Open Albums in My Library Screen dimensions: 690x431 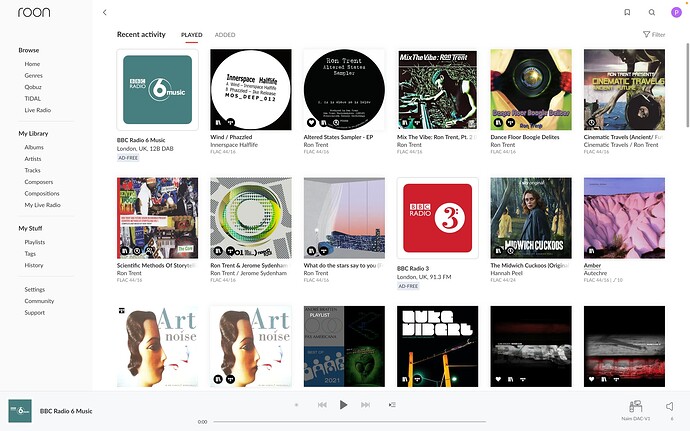[x=34, y=147]
